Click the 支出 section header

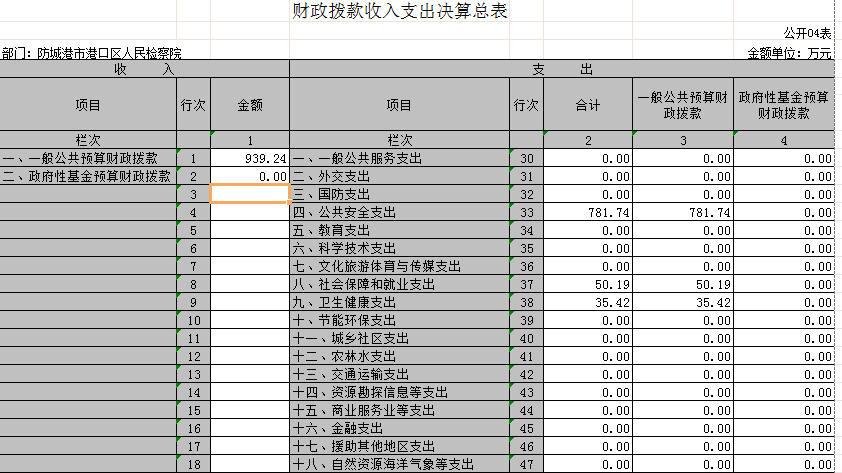562,69
